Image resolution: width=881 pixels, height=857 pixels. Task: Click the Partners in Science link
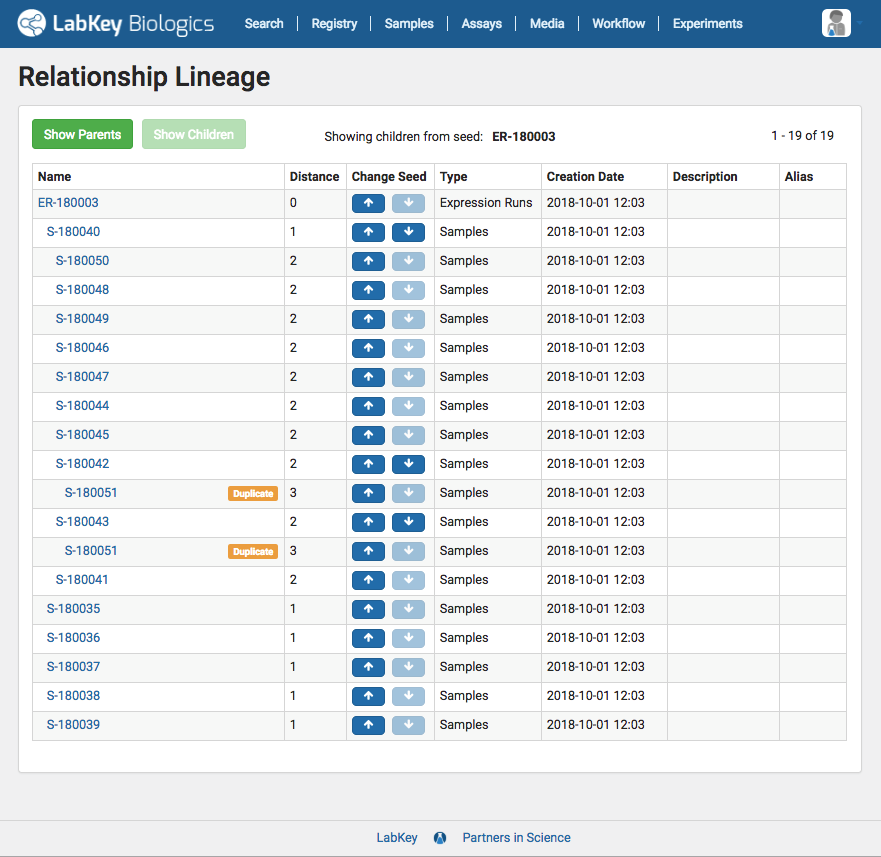pyautogui.click(x=516, y=838)
